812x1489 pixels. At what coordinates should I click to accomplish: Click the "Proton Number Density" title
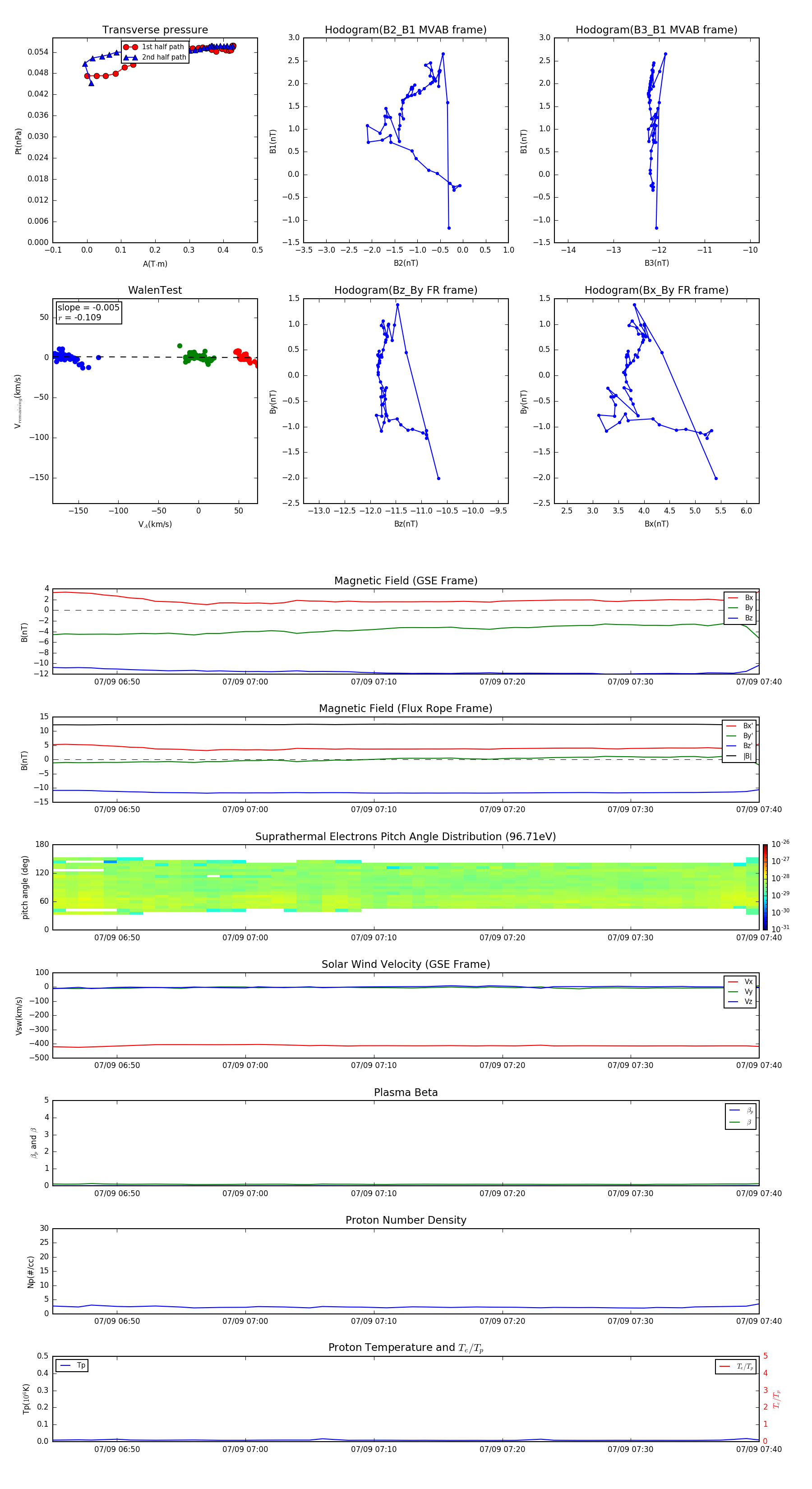[406, 1221]
